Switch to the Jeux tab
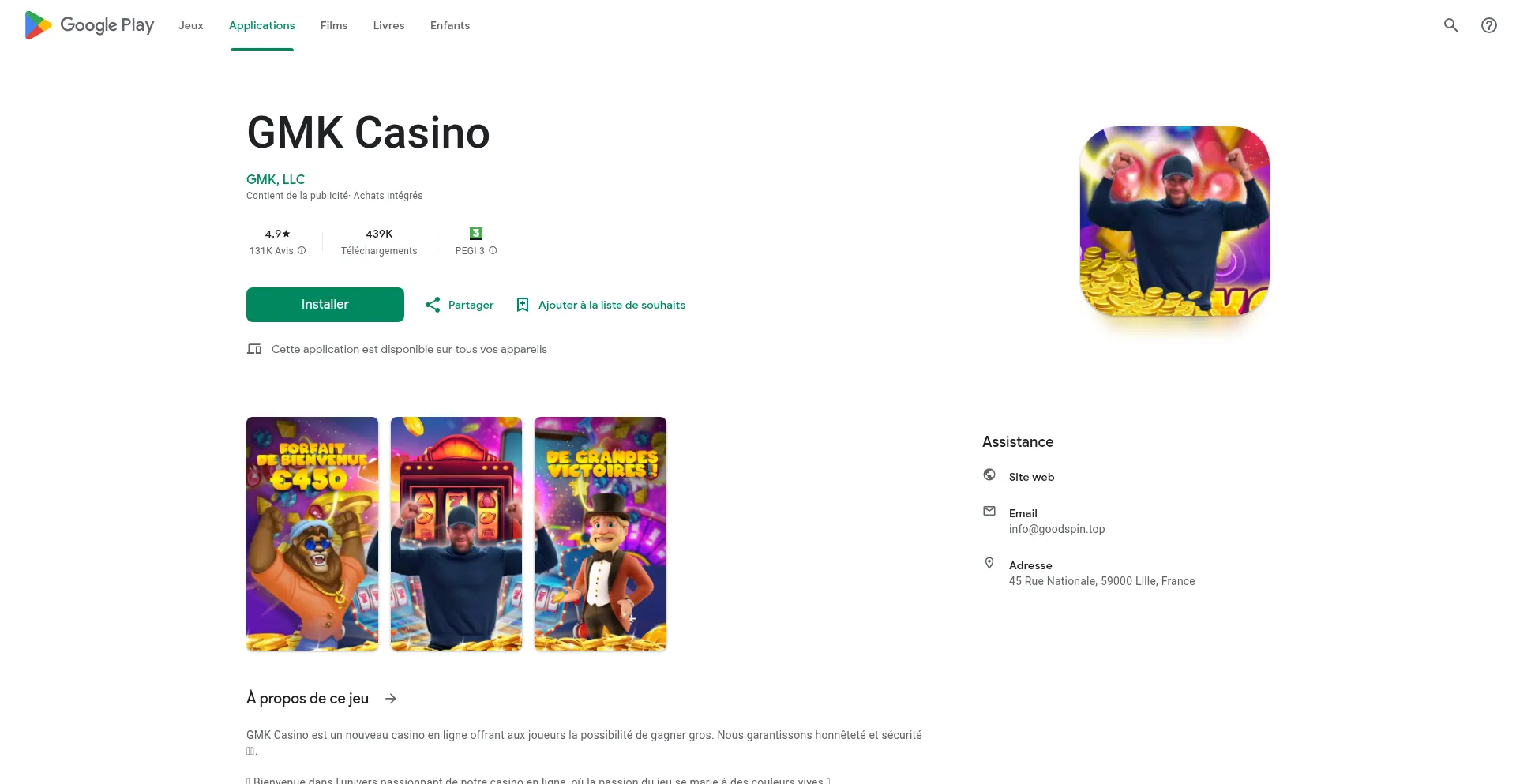This screenshot has width=1516, height=784. click(191, 25)
